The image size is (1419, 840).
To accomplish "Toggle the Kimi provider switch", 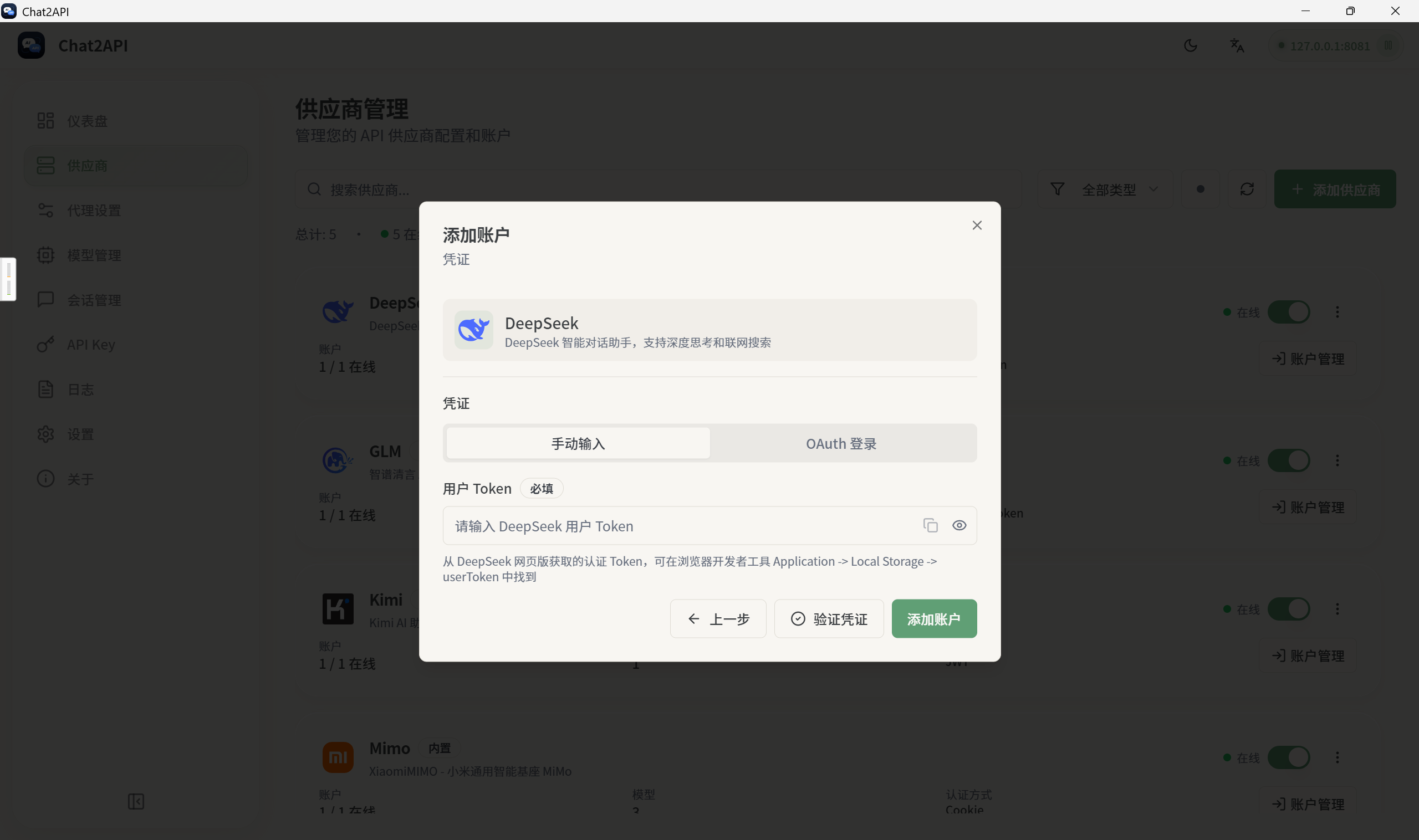I will (x=1288, y=608).
